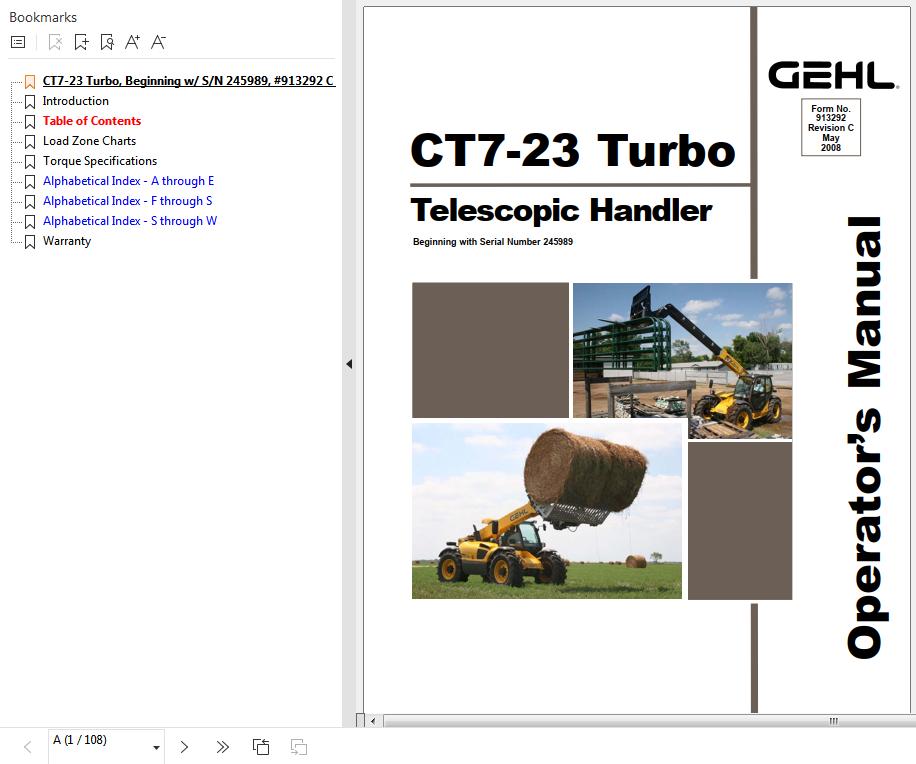Image resolution: width=916 pixels, height=764 pixels.
Task: Select the CT7-23 Turbo top-level bookmark
Action: 188,81
